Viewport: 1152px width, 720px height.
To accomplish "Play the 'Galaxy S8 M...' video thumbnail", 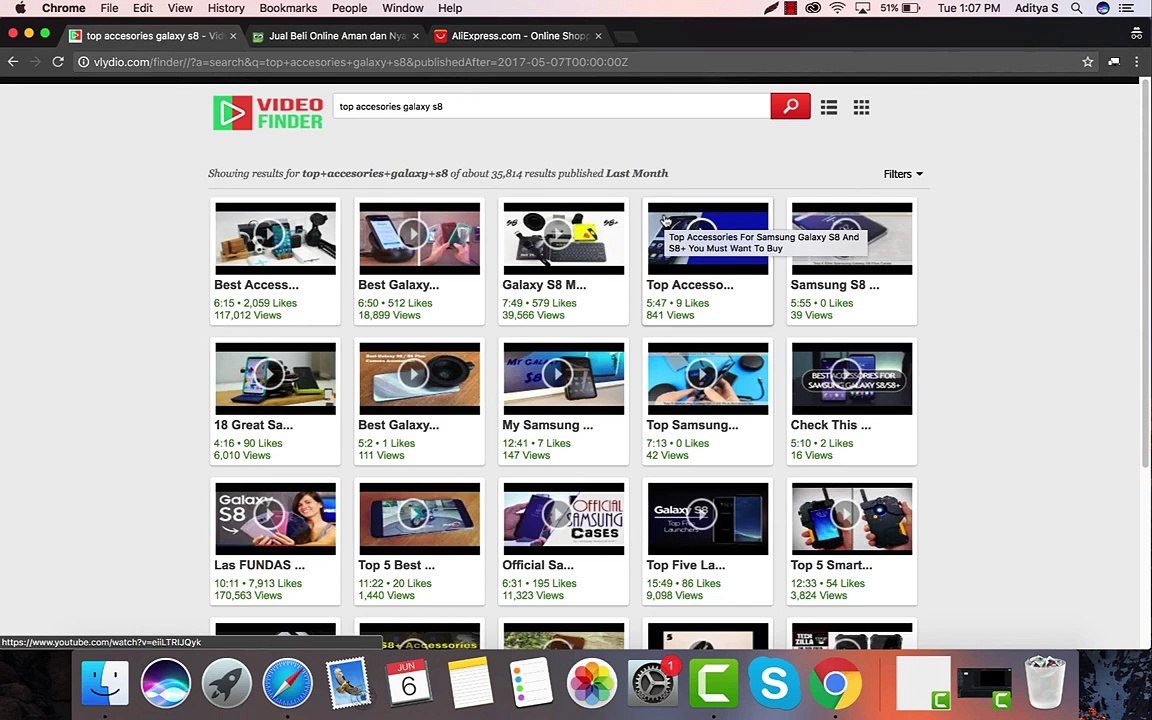I will click(x=564, y=238).
